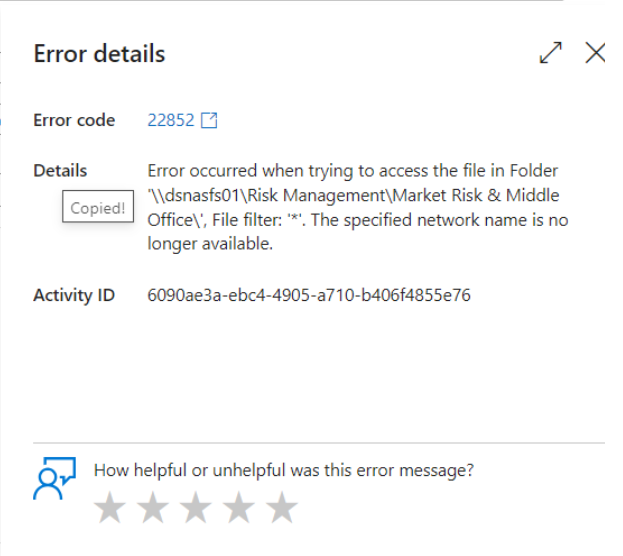The height and width of the screenshot is (556, 623).
Task: Click the dsnasfs01 folder path in details
Action: (354, 195)
